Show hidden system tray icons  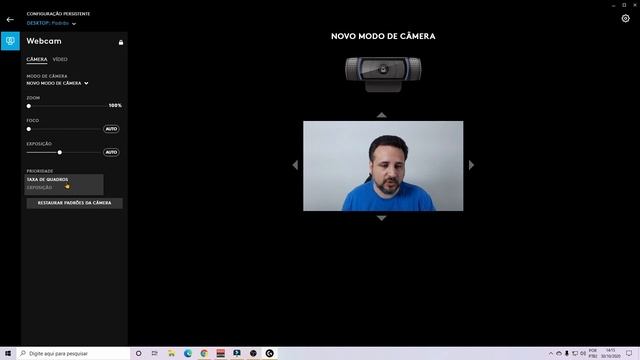[x=551, y=353]
